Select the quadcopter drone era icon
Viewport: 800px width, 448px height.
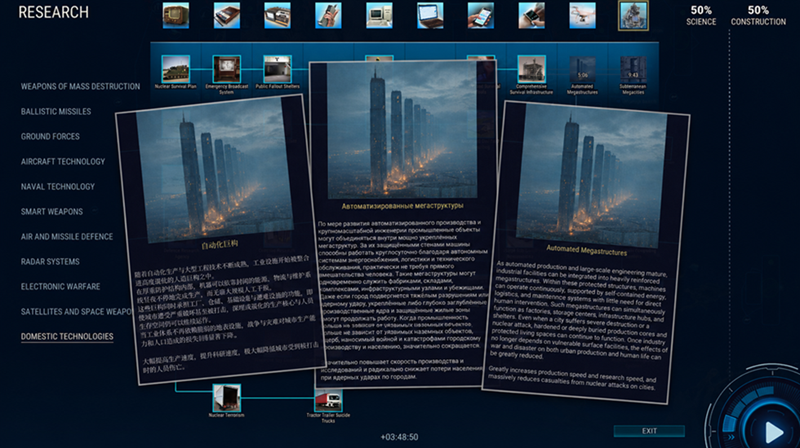[x=582, y=15]
